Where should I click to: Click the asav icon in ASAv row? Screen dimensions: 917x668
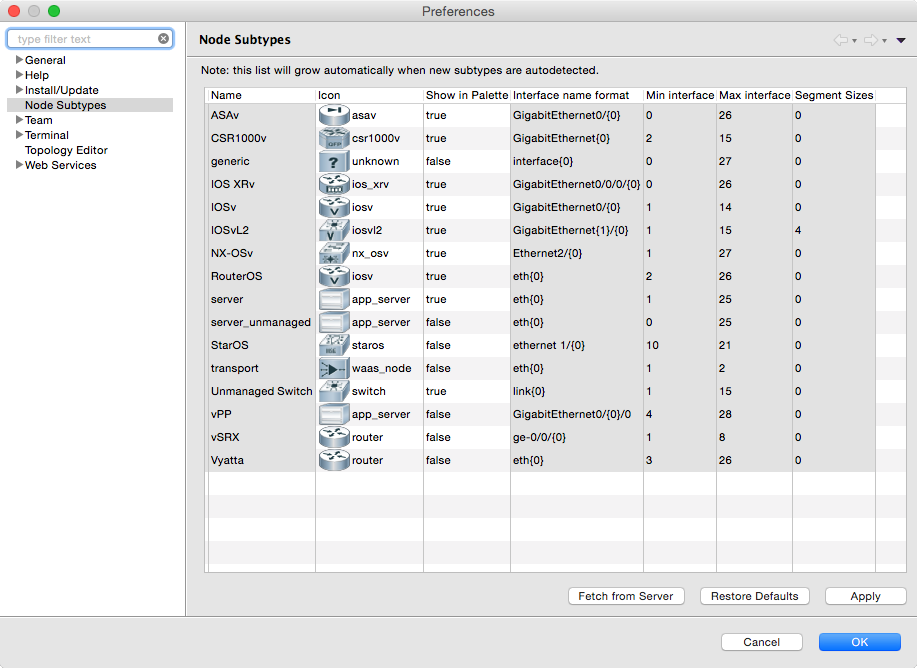click(x=334, y=115)
